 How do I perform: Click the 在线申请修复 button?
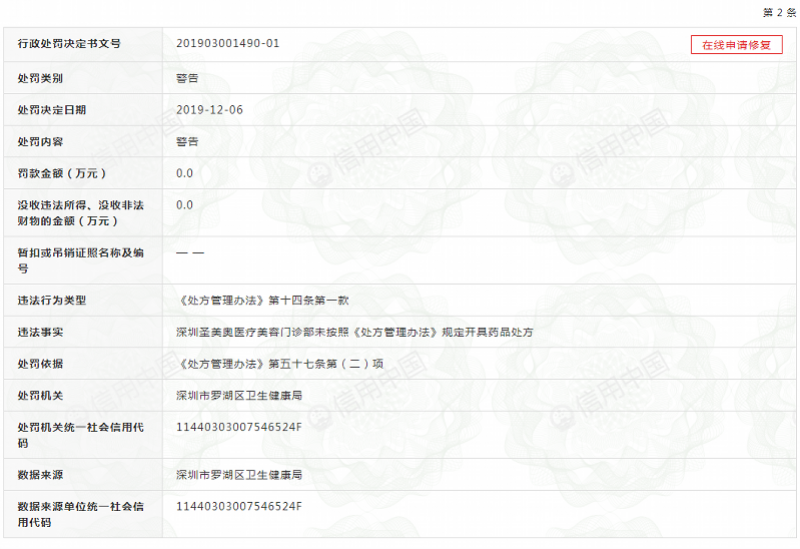(x=736, y=45)
